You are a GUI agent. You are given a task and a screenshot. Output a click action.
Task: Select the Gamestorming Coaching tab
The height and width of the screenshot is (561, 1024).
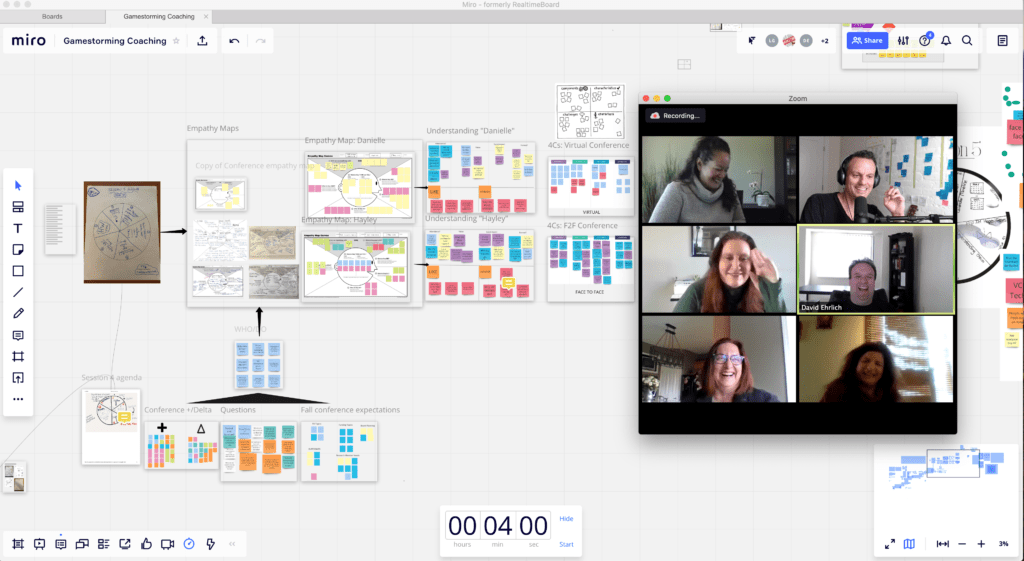coord(159,16)
